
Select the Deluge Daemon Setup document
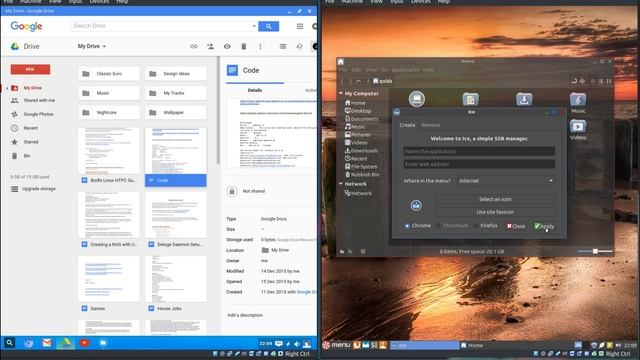tap(176, 221)
